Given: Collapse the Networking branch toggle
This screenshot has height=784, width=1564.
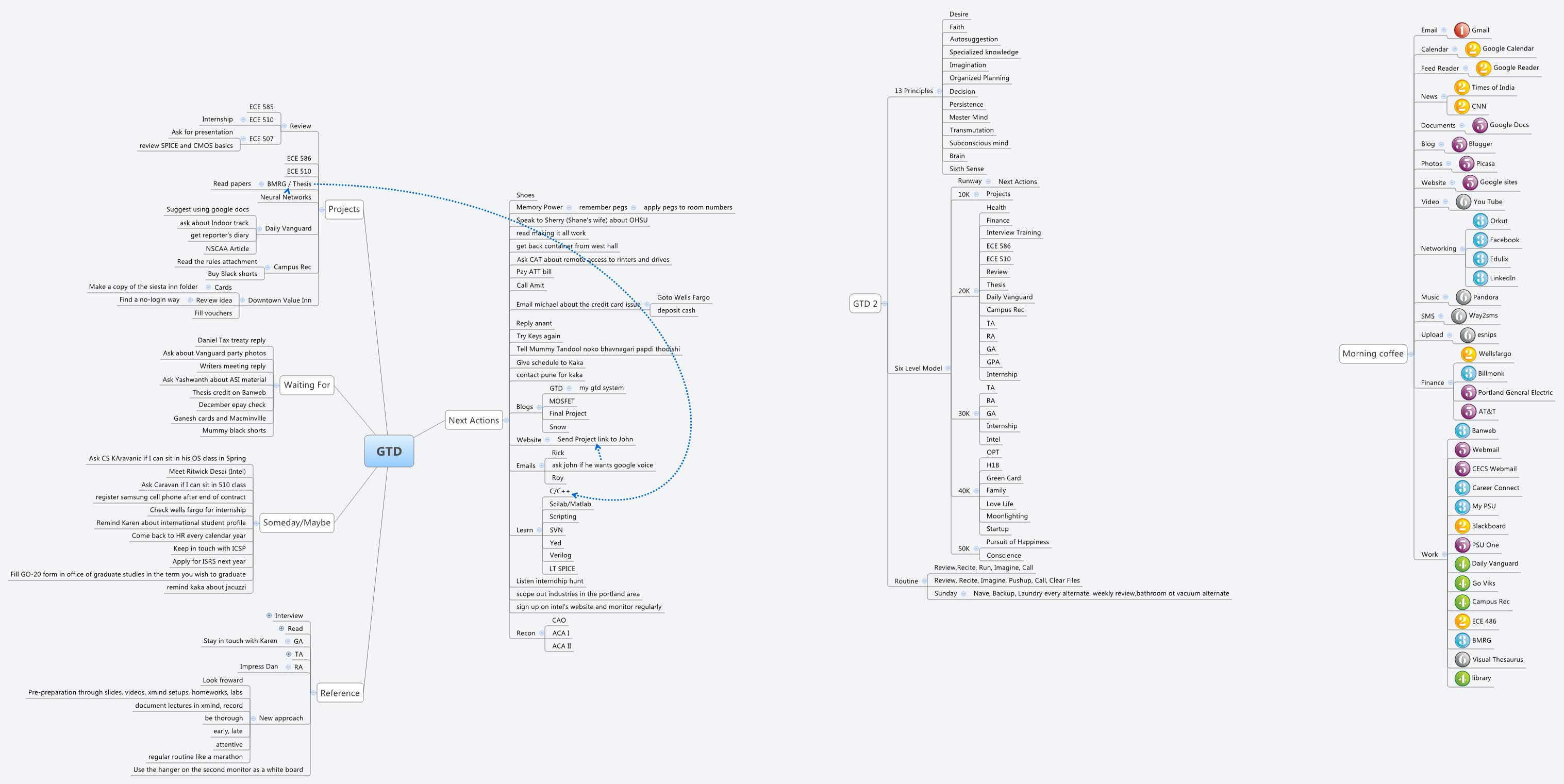Looking at the screenshot, I should pos(1462,249).
